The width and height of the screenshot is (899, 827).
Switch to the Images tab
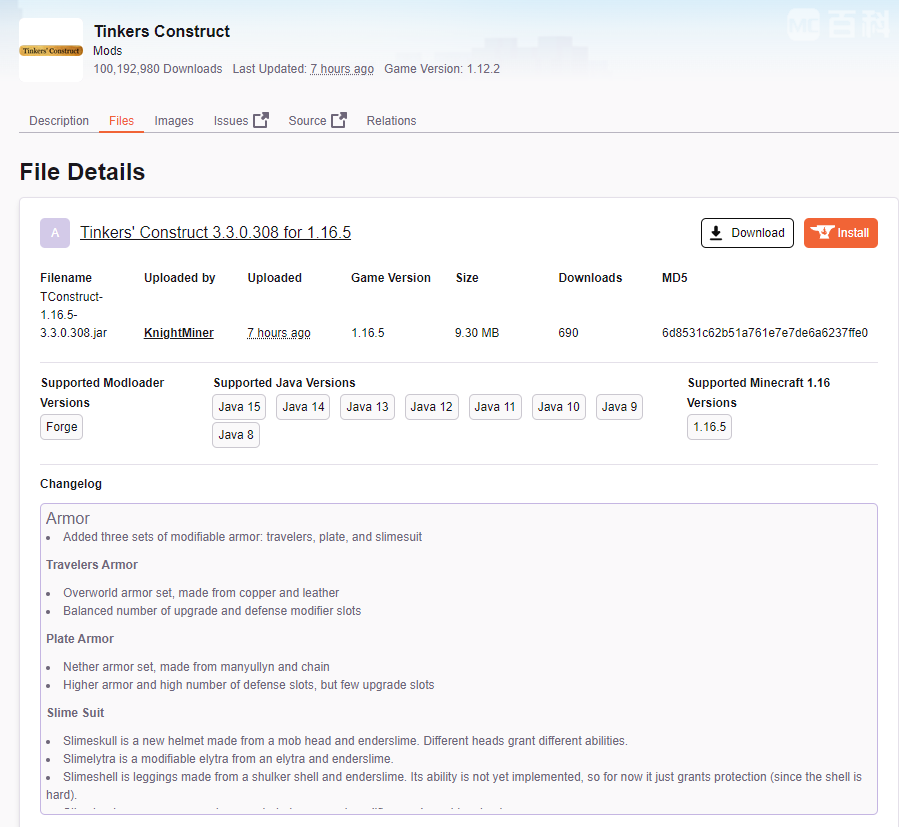pos(174,121)
